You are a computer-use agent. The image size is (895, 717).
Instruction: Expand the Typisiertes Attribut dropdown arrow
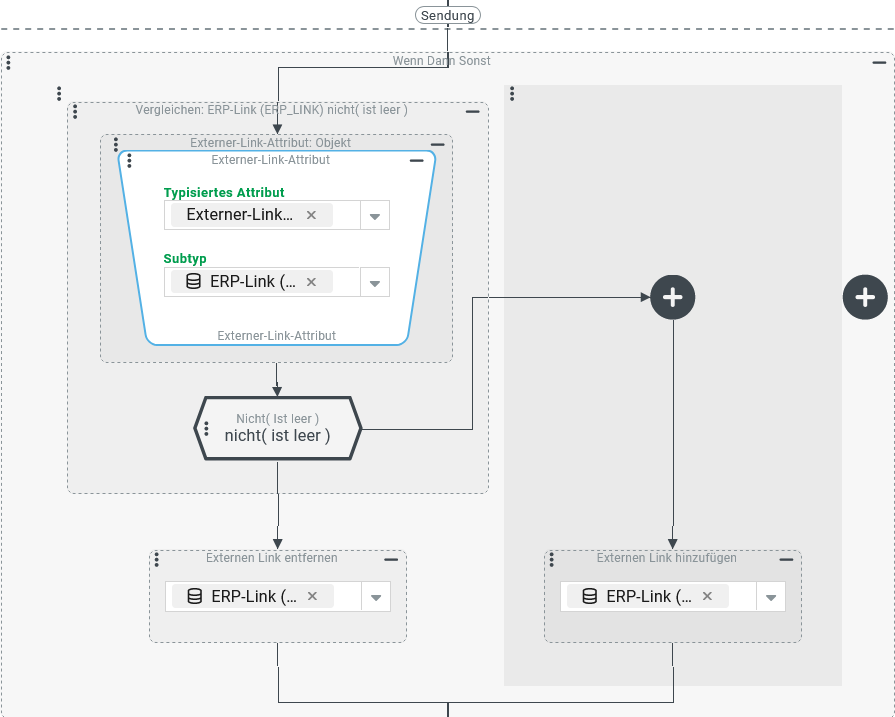pyautogui.click(x=375, y=216)
